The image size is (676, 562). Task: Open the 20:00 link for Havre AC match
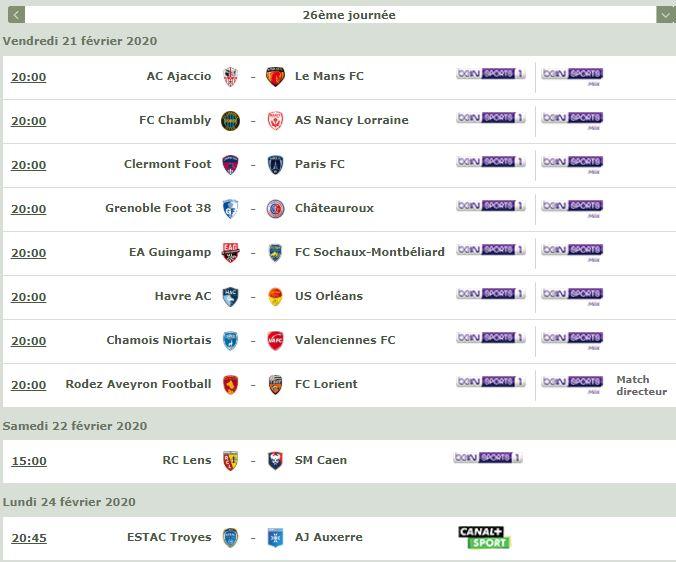click(28, 297)
